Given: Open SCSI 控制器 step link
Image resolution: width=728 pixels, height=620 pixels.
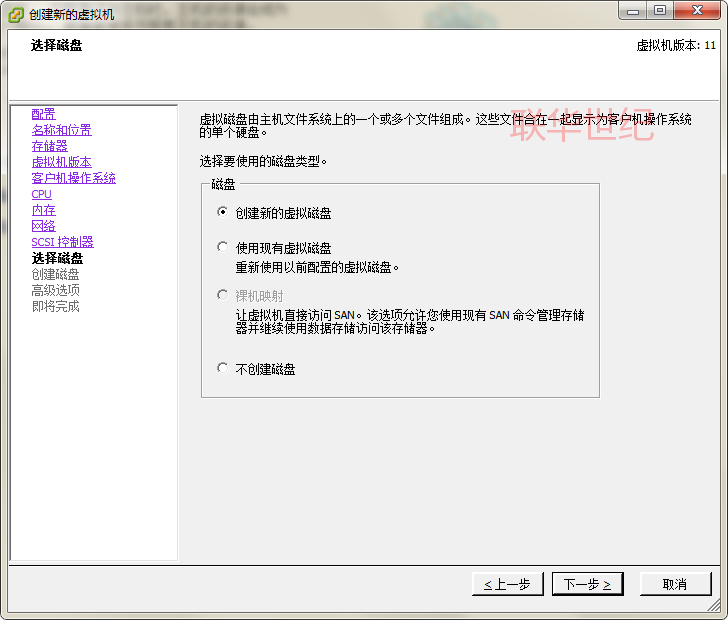Looking at the screenshot, I should click(x=62, y=242).
